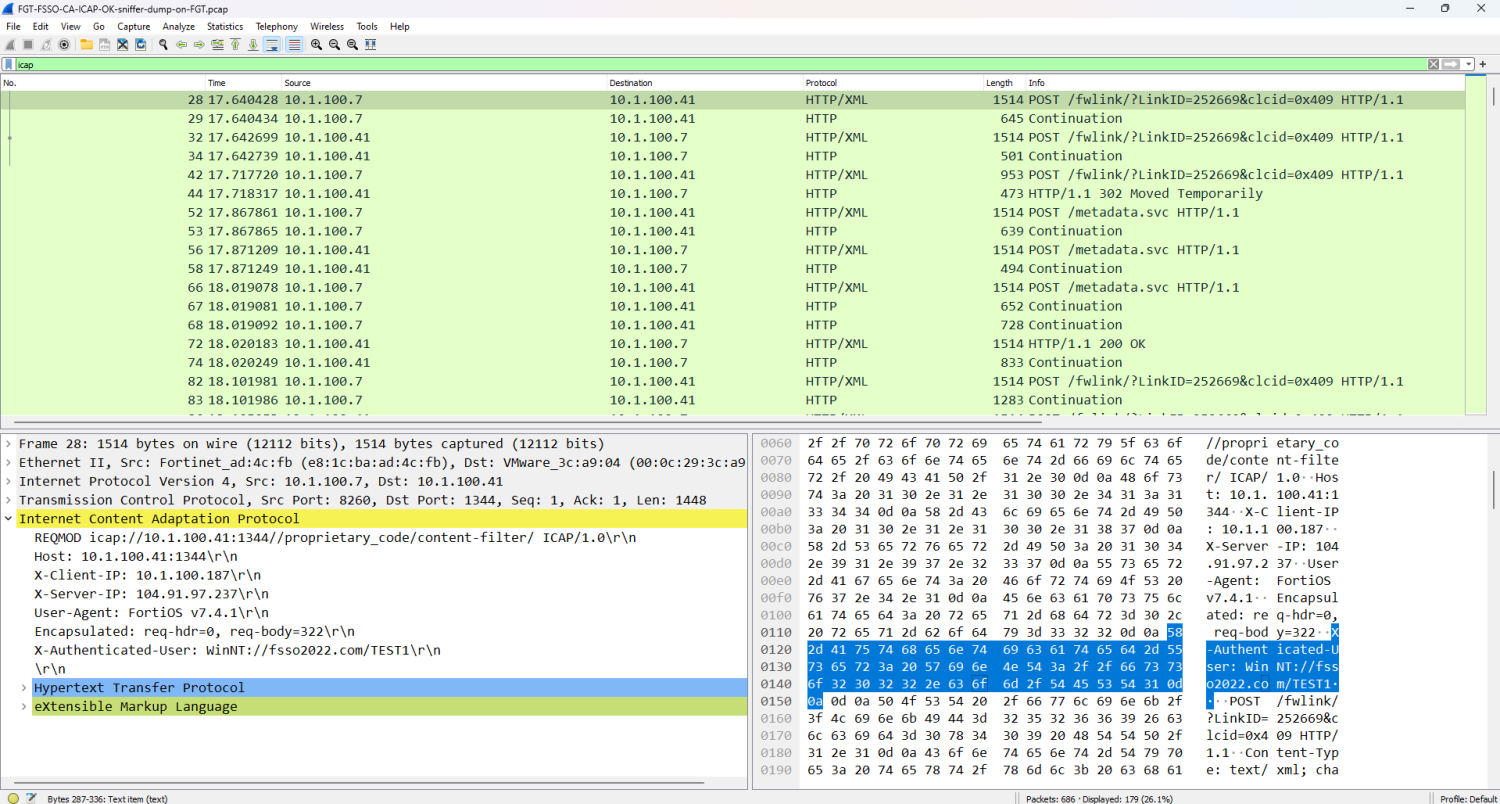Viewport: 1500px width, 804px height.
Task: Click the Zoom In toolbar icon
Action: (x=316, y=45)
